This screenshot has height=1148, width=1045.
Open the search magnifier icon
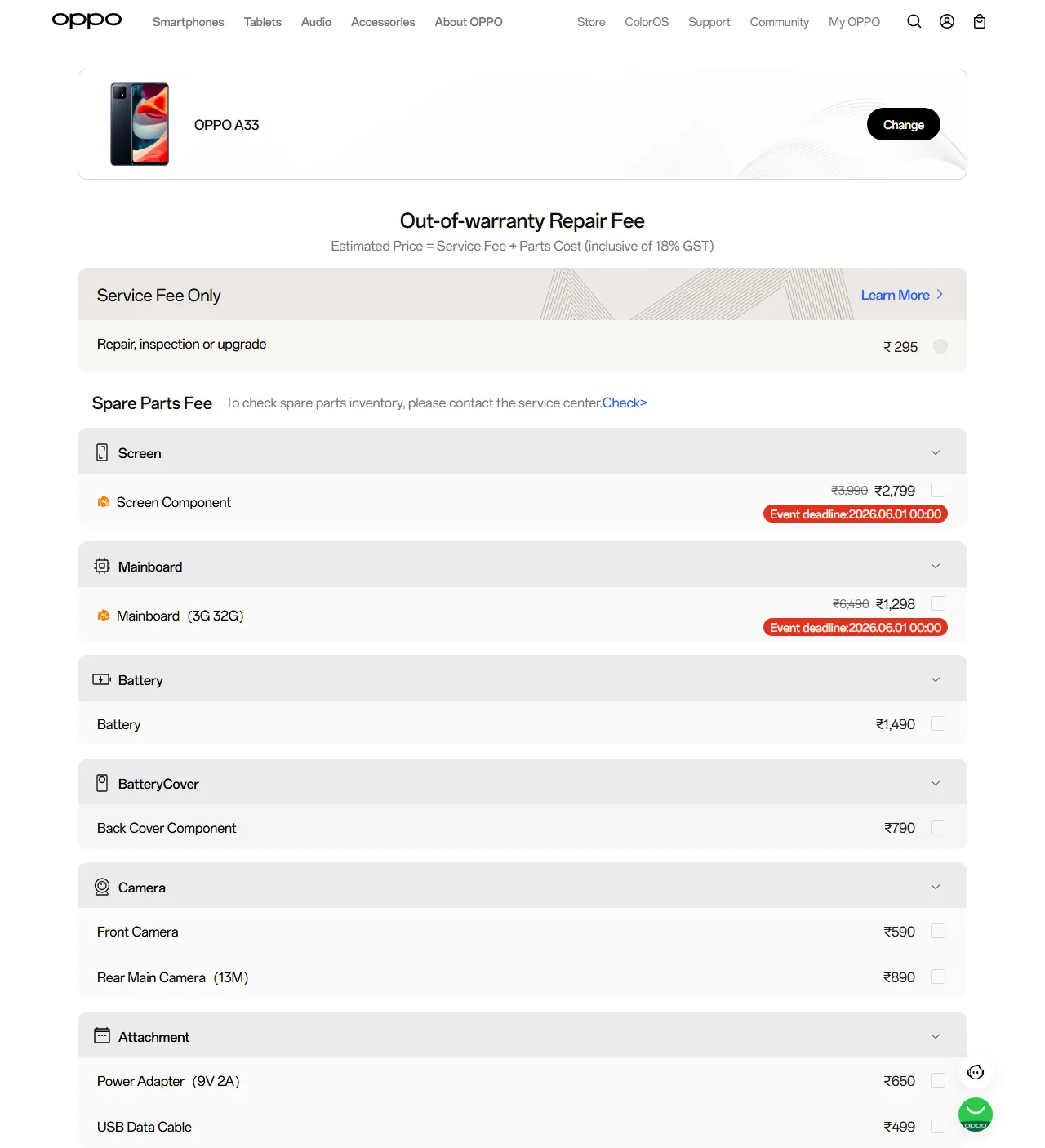(914, 21)
